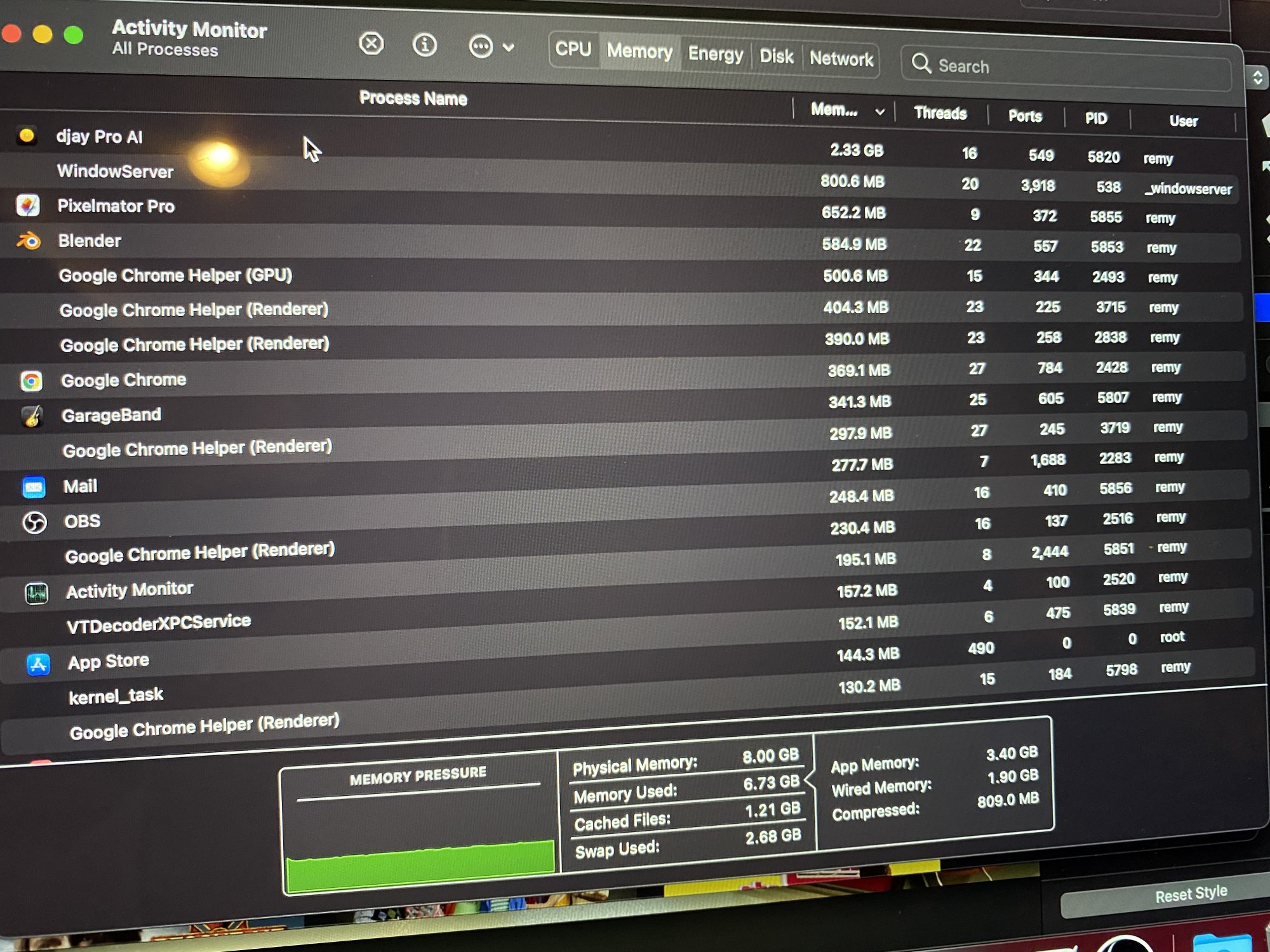1270x952 pixels.
Task: Open the Disk tab
Action: 776,56
